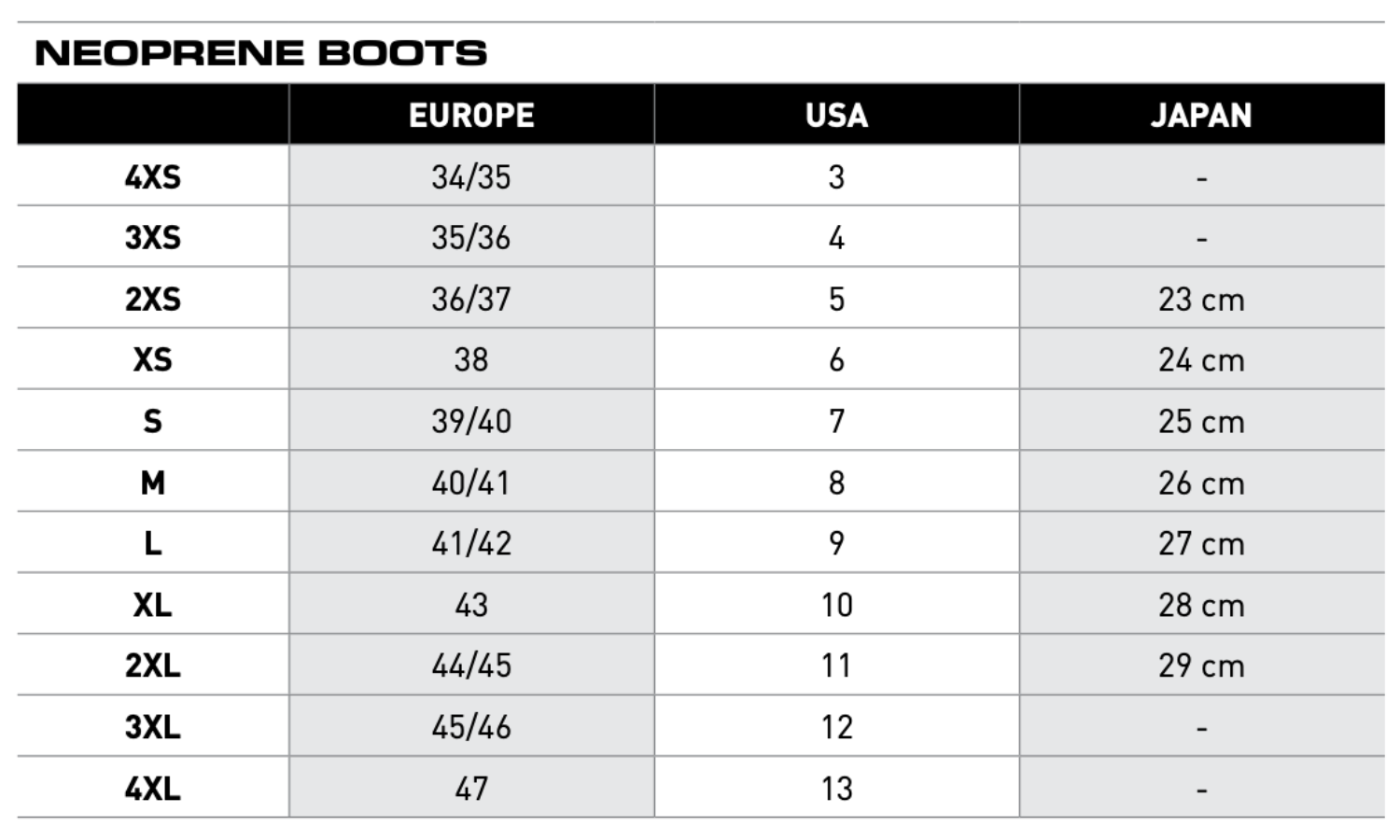Viewport: 1400px width, 840px height.
Task: Click the NEOPRENE BOOTS title
Action: click(x=260, y=53)
